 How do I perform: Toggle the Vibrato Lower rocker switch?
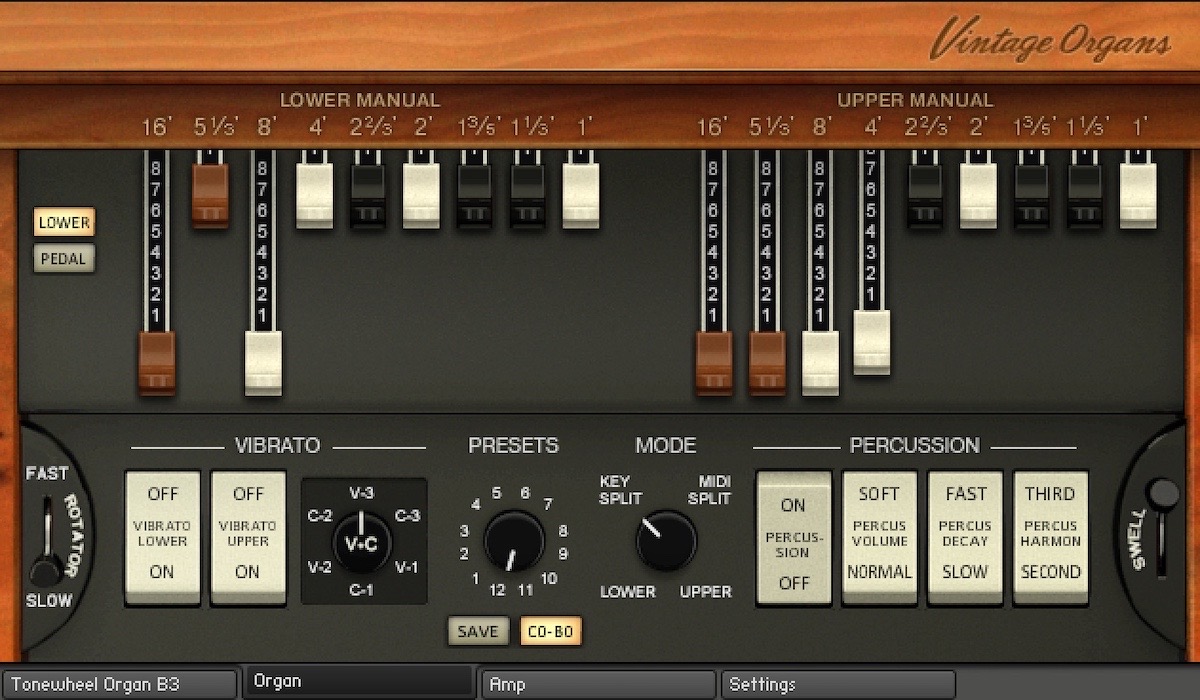(163, 538)
